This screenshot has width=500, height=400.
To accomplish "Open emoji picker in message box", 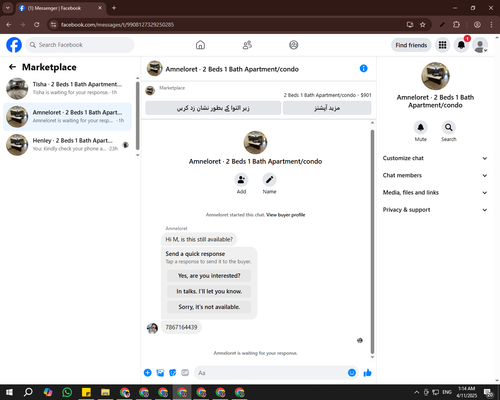I will [352, 373].
